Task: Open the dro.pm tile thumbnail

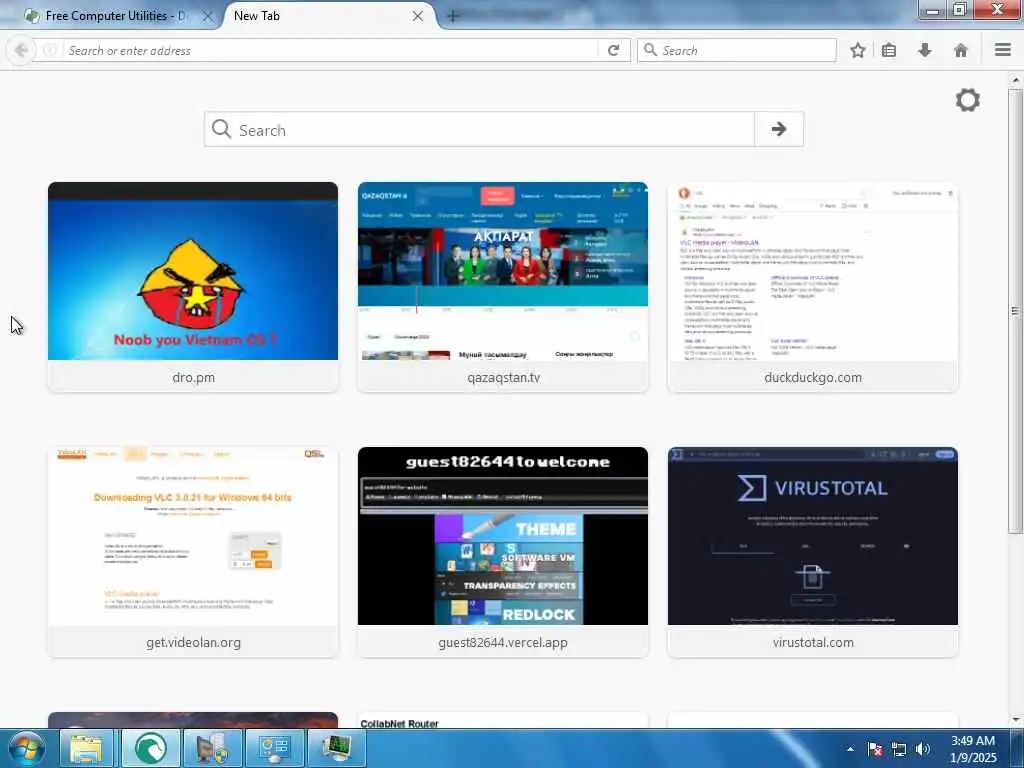Action: tap(193, 271)
